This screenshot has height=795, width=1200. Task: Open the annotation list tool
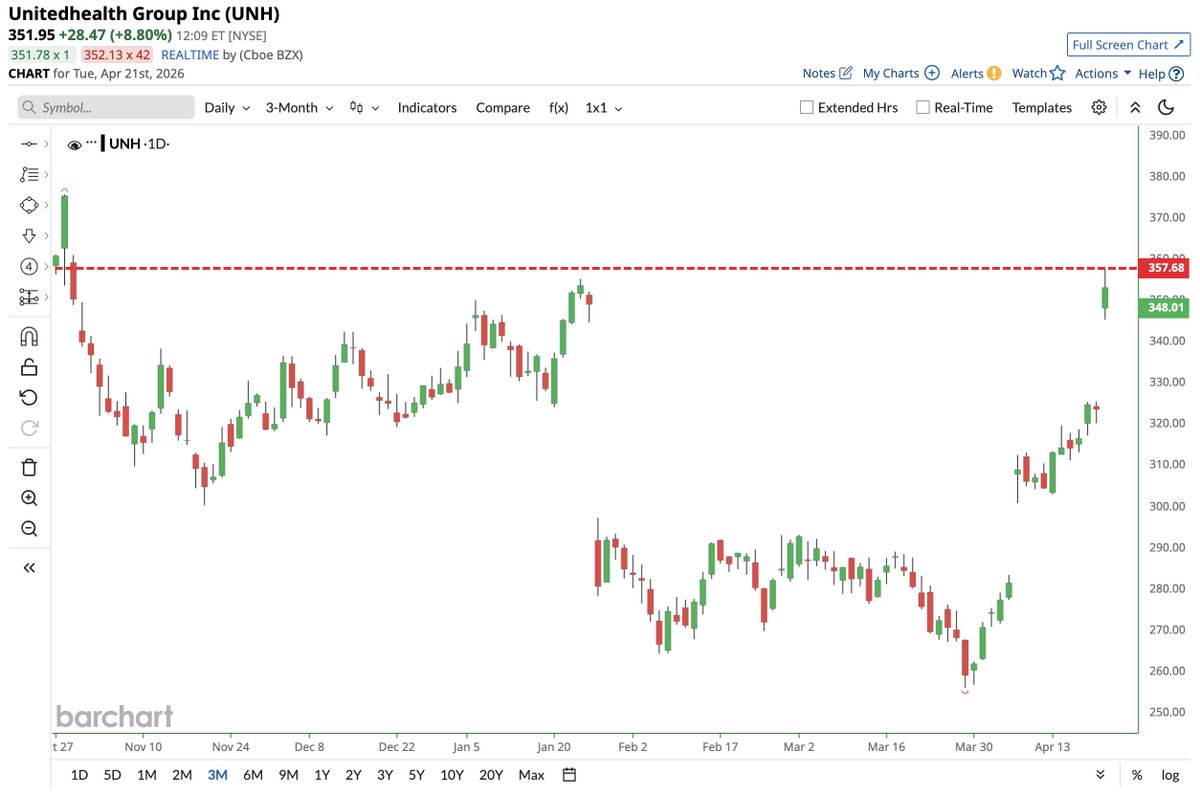[x=28, y=175]
